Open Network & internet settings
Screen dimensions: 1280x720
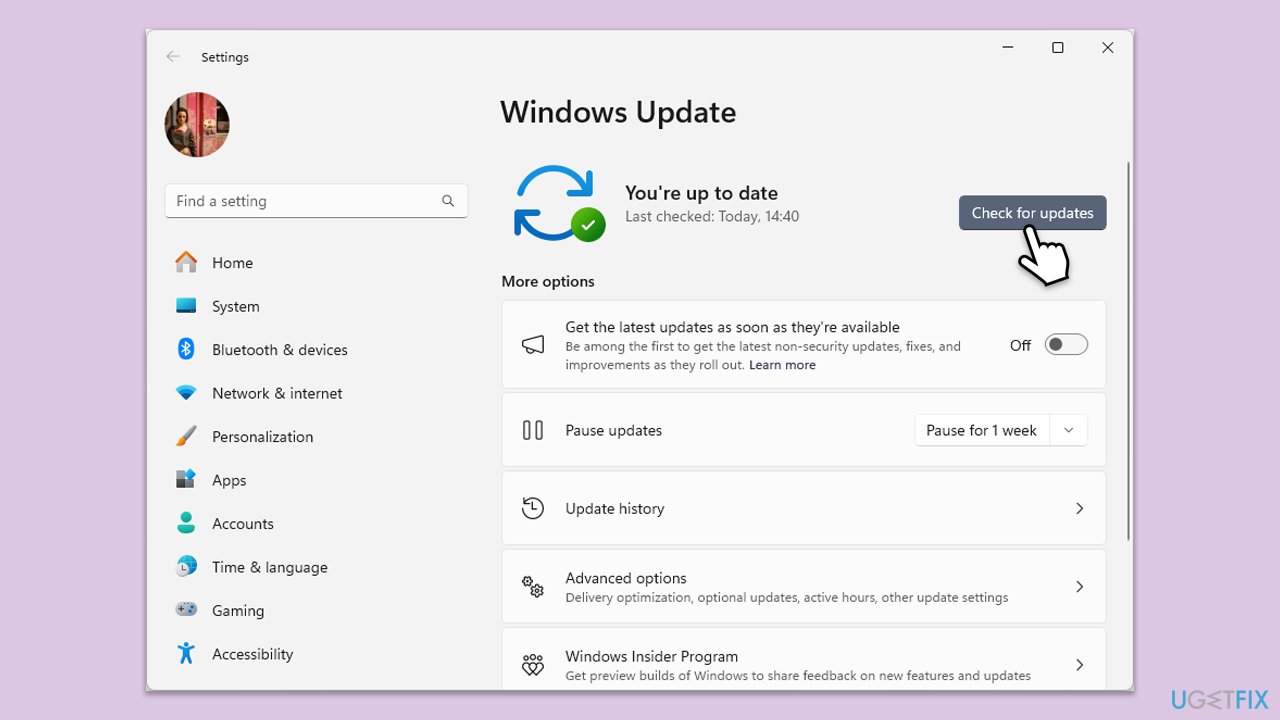(x=277, y=393)
